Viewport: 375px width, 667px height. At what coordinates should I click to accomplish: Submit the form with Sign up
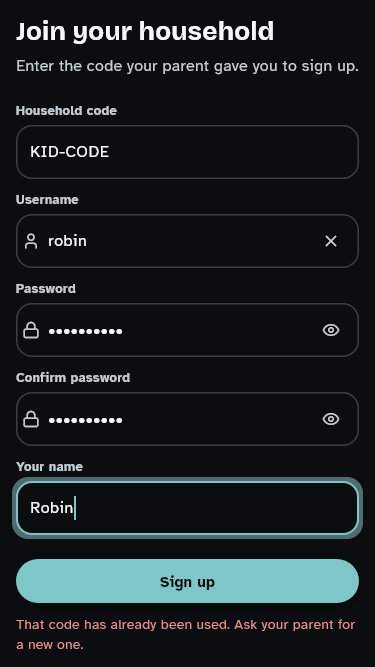tap(188, 581)
